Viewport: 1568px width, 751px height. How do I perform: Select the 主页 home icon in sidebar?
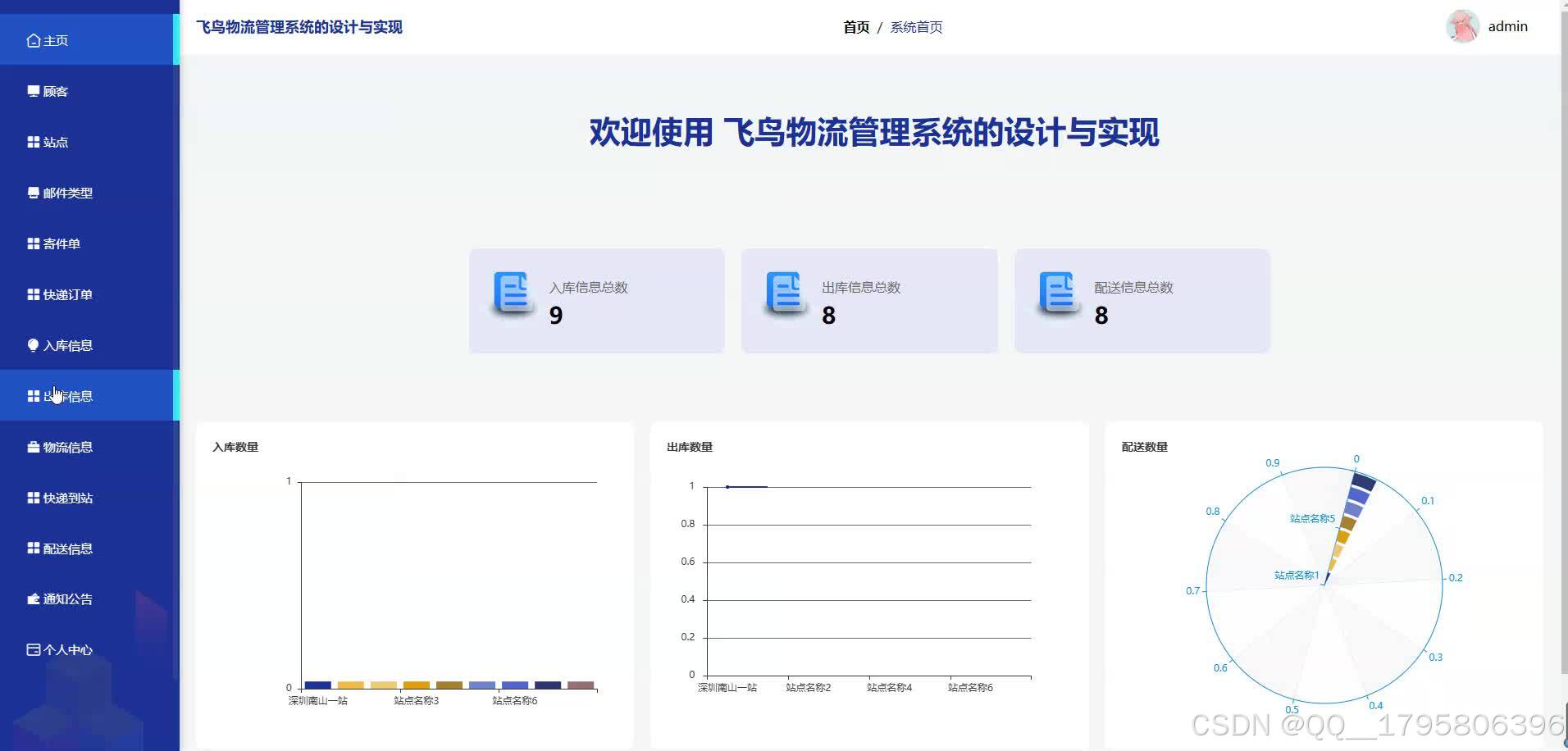pyautogui.click(x=33, y=39)
